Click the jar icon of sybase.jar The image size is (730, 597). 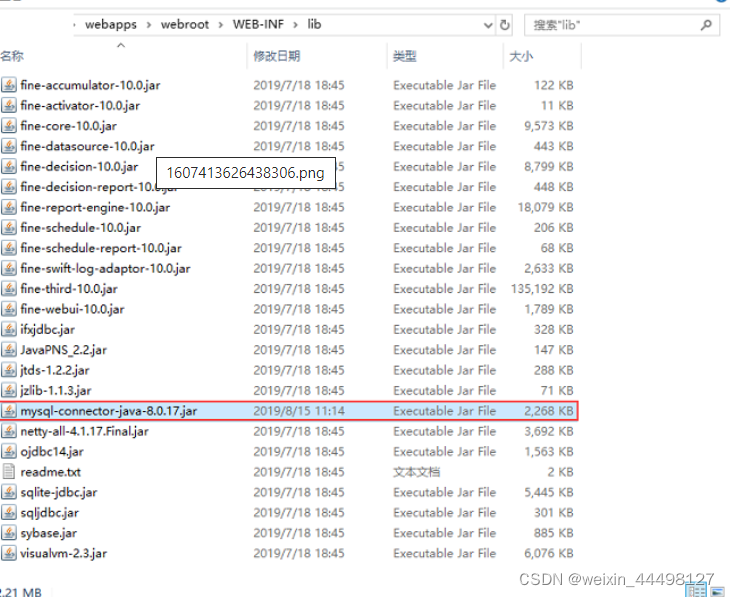pos(8,533)
